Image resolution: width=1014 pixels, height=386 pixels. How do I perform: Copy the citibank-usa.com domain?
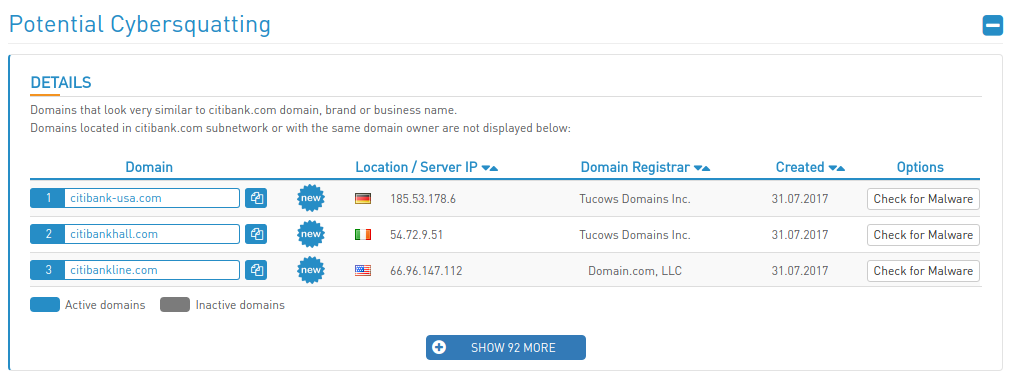pos(256,198)
